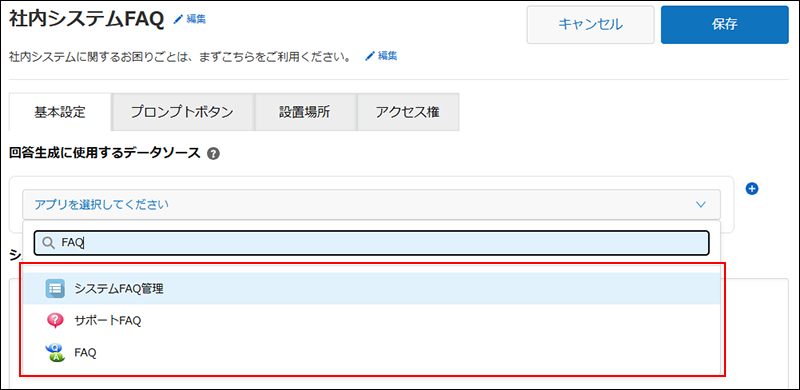This screenshot has height=390, width=800.
Task: Click the magnifier icon in the search box
Action: (x=48, y=243)
